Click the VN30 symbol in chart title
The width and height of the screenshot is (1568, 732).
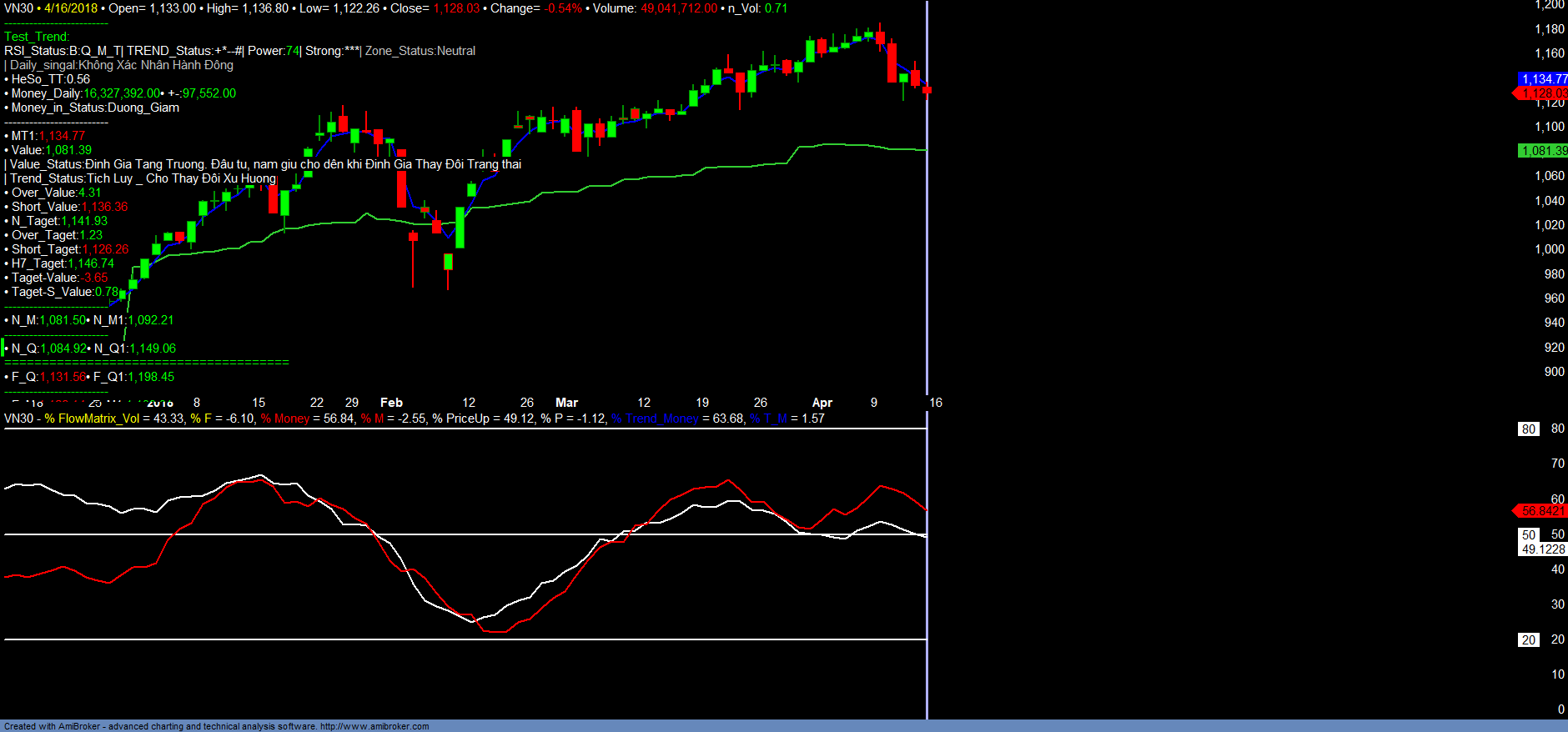pyautogui.click(x=18, y=8)
